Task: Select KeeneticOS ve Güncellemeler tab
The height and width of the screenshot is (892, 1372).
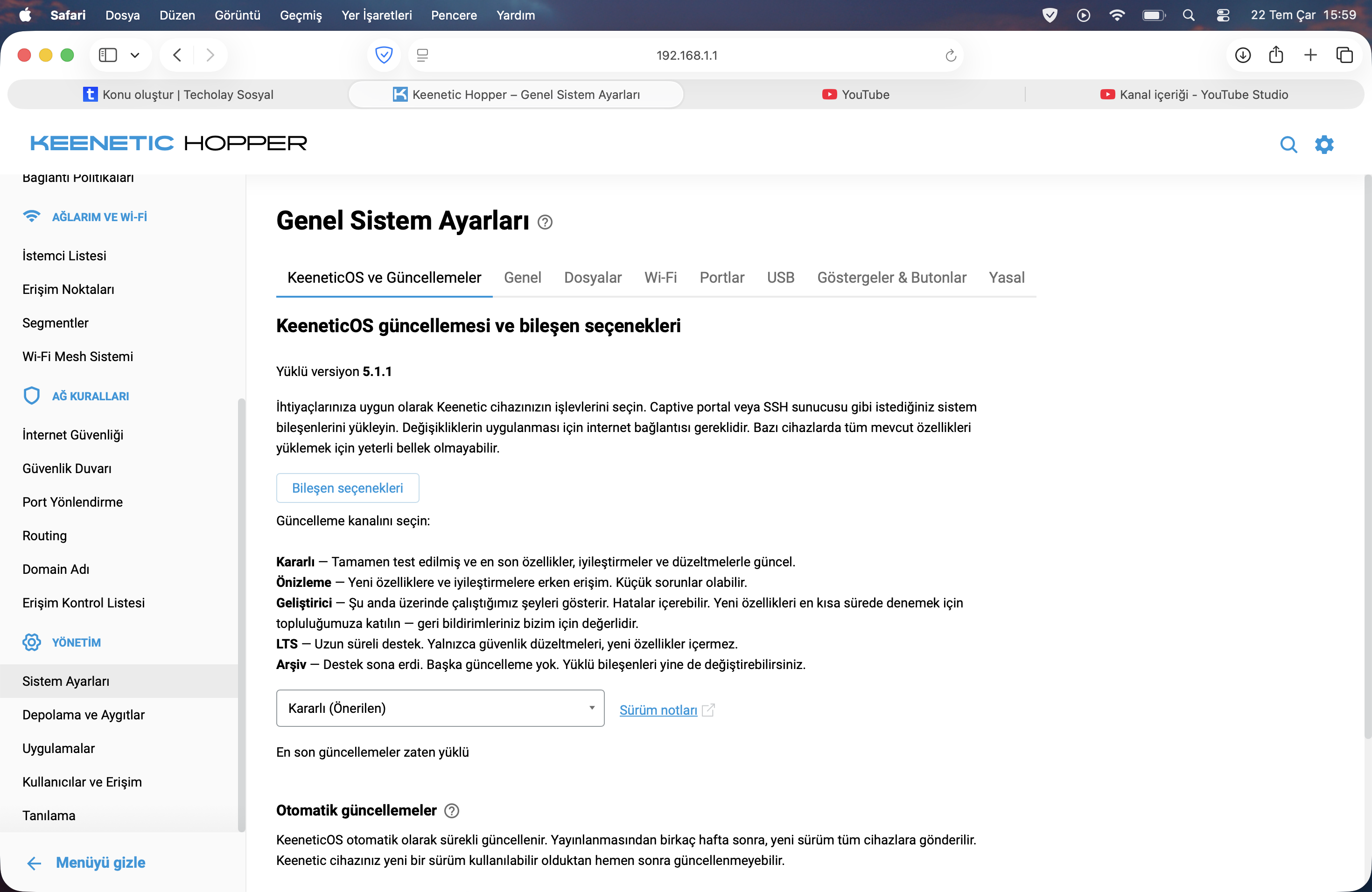Action: point(384,278)
